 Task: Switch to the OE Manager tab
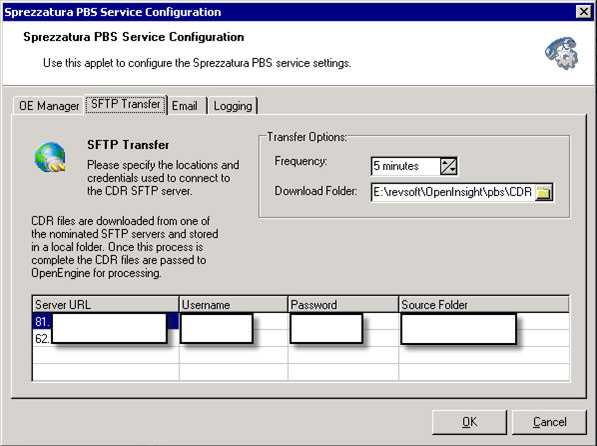49,106
